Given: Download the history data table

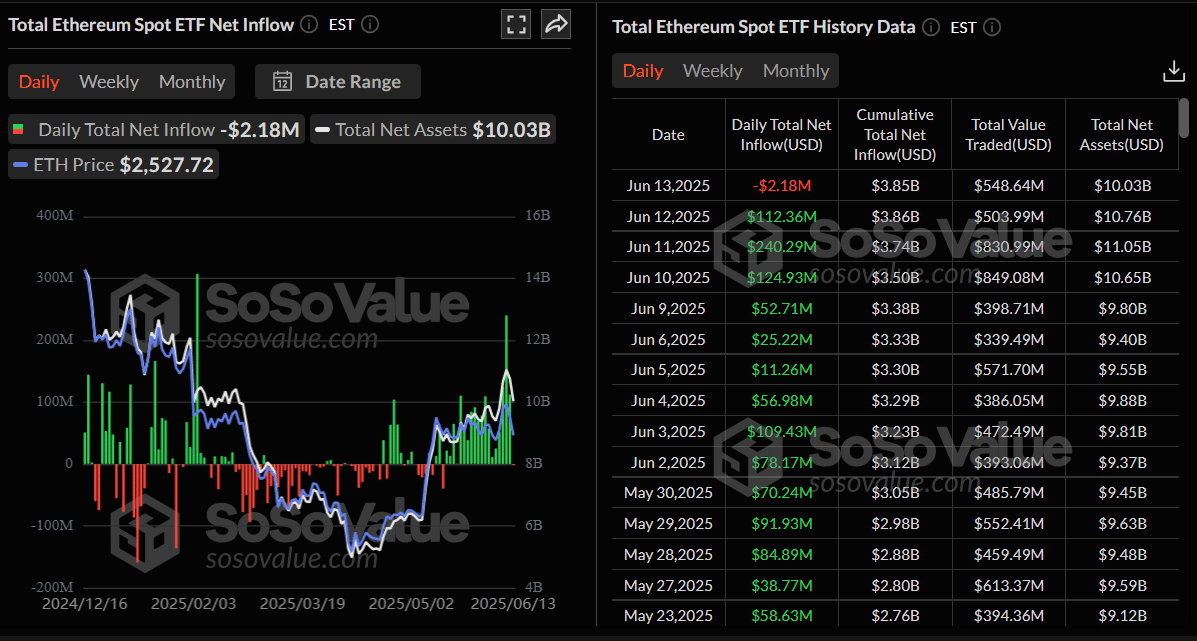Looking at the screenshot, I should click(x=1173, y=72).
